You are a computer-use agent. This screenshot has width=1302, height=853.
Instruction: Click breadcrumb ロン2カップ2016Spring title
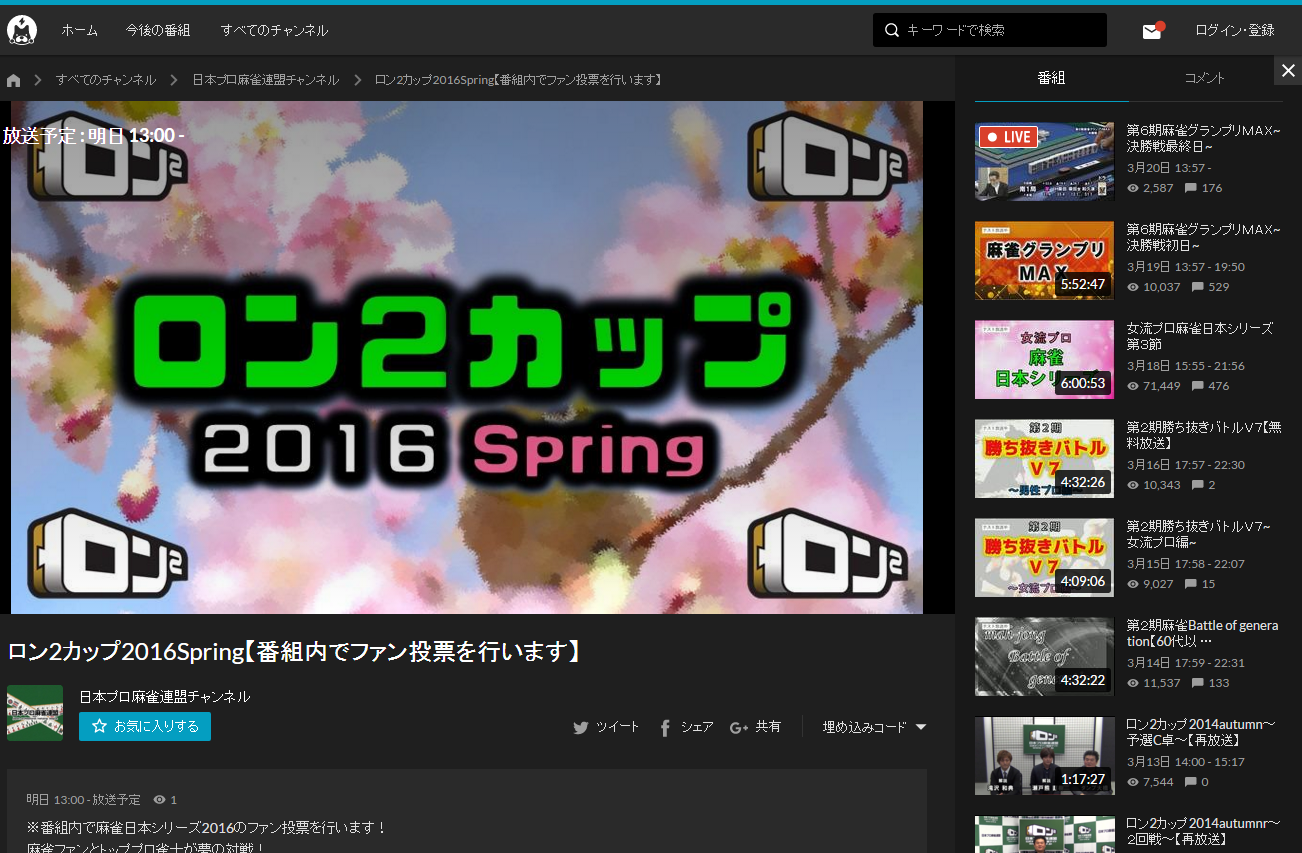518,80
